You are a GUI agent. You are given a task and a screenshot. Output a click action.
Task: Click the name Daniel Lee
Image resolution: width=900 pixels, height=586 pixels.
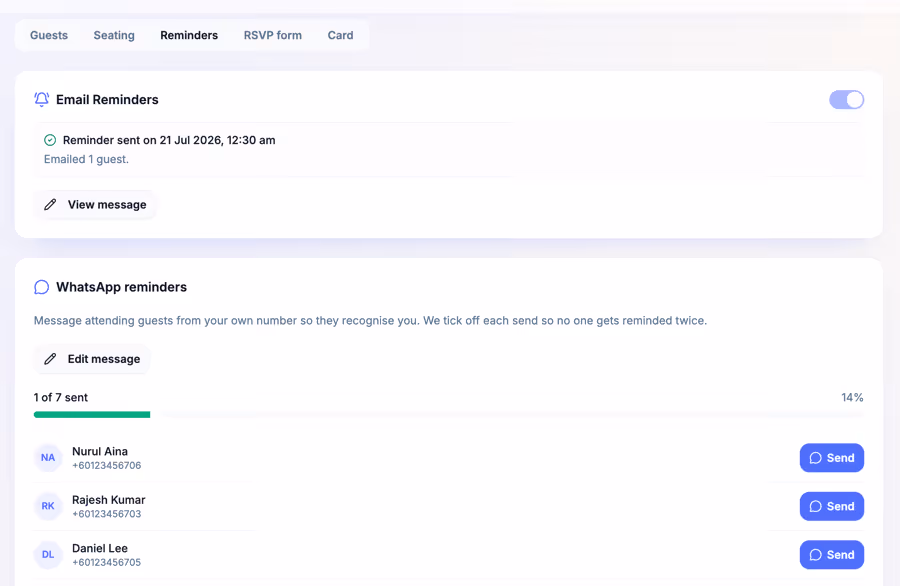pos(100,548)
